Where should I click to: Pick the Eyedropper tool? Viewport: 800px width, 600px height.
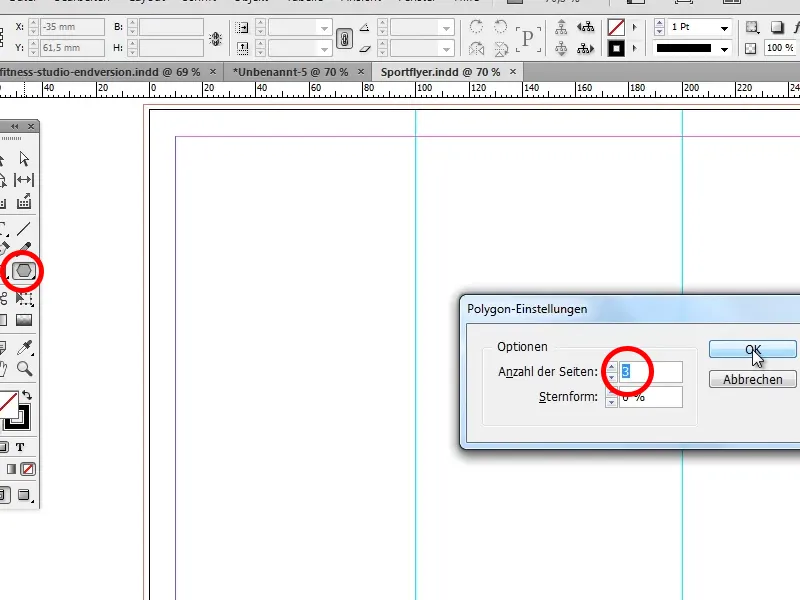[23, 348]
